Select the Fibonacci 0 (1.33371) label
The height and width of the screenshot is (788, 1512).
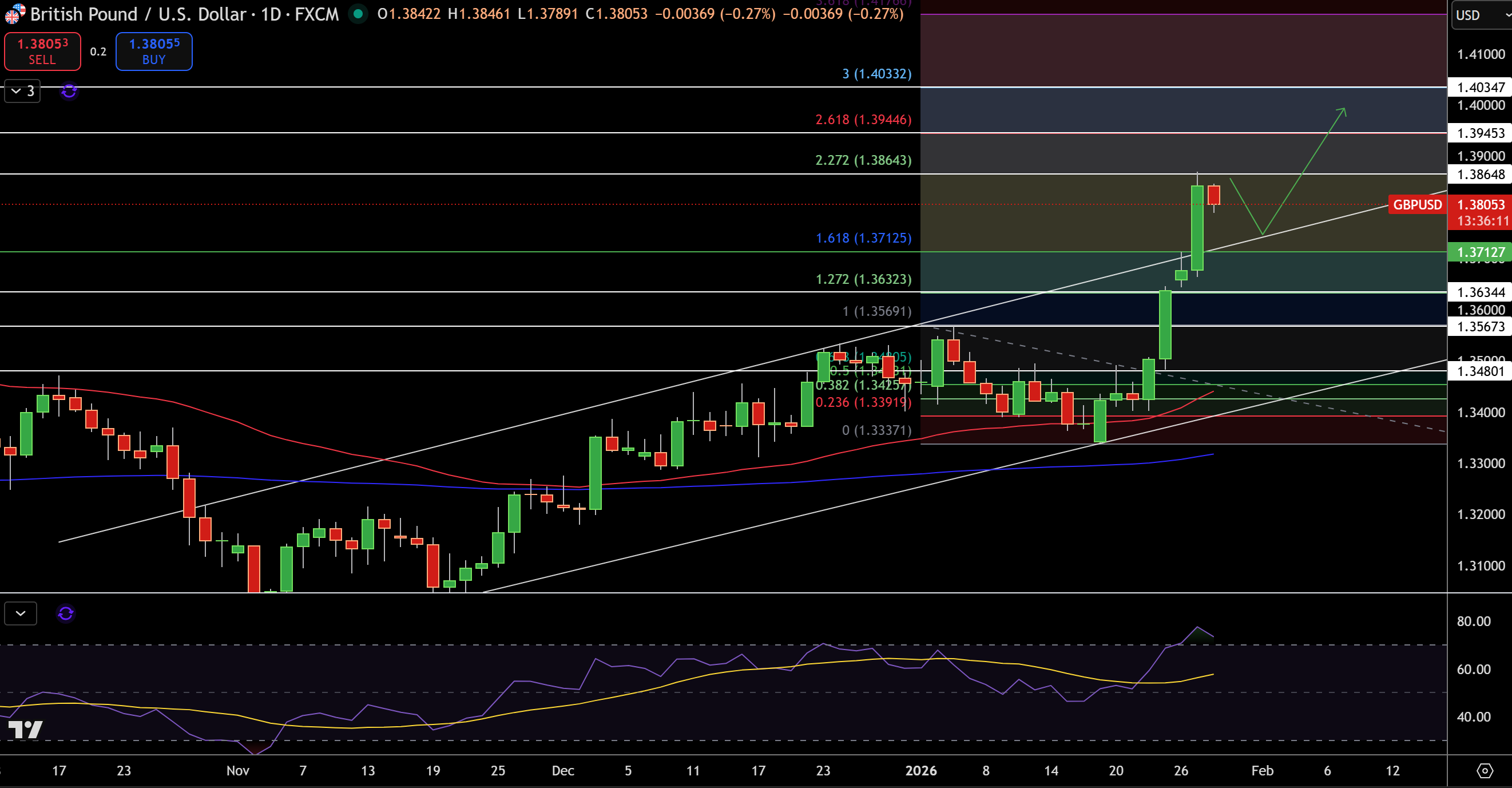coord(877,430)
